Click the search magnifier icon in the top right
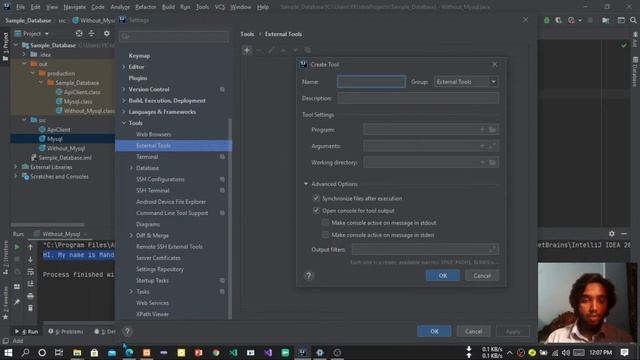The image size is (640, 360). pos(633,20)
